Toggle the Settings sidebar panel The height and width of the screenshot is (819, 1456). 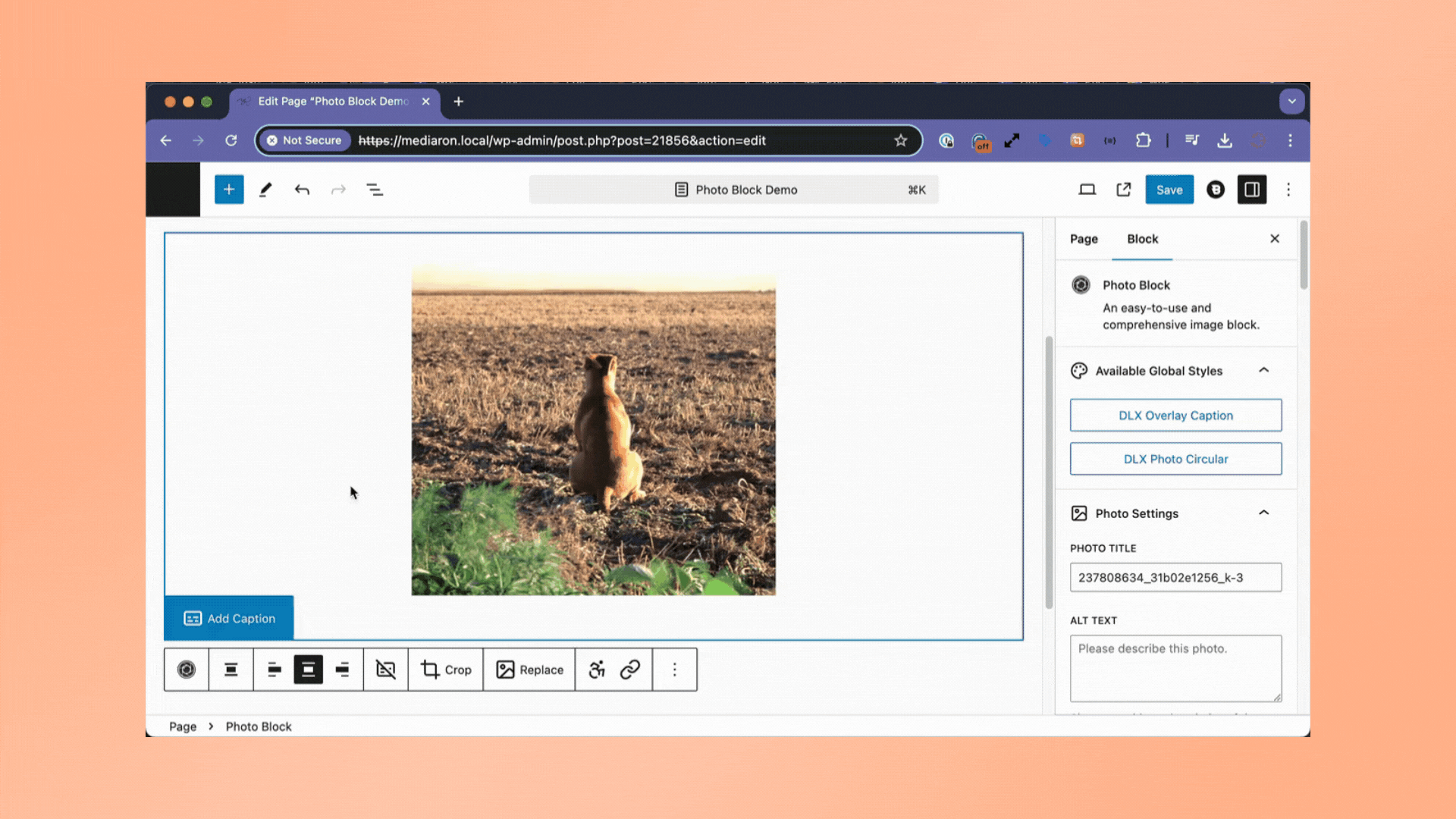click(x=1252, y=190)
